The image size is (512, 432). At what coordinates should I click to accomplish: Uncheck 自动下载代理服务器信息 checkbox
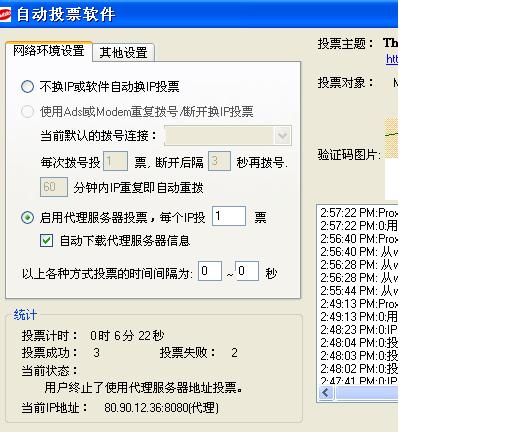coord(46,240)
